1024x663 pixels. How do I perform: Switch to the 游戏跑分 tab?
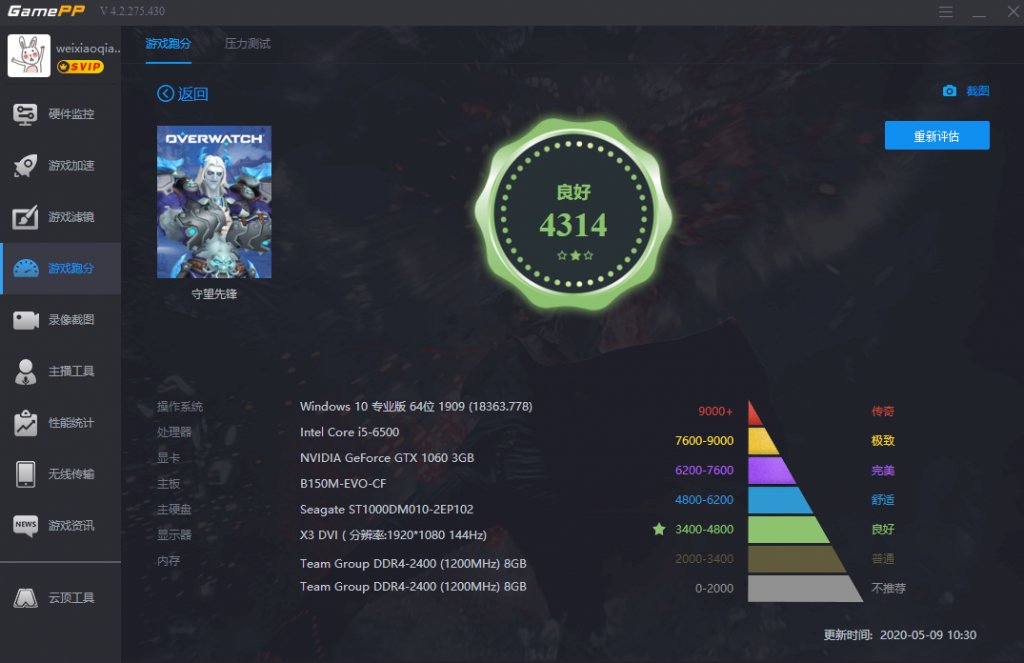(x=168, y=44)
